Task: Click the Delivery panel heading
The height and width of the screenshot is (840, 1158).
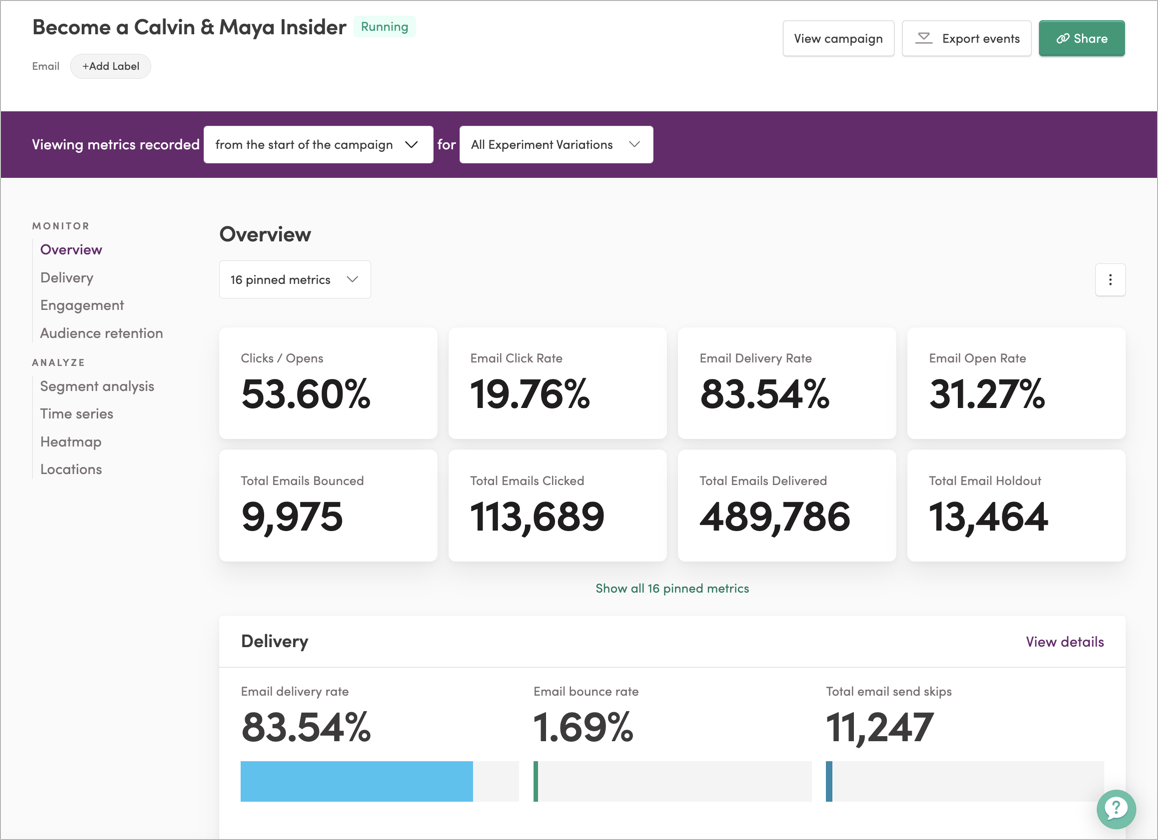Action: [x=275, y=641]
